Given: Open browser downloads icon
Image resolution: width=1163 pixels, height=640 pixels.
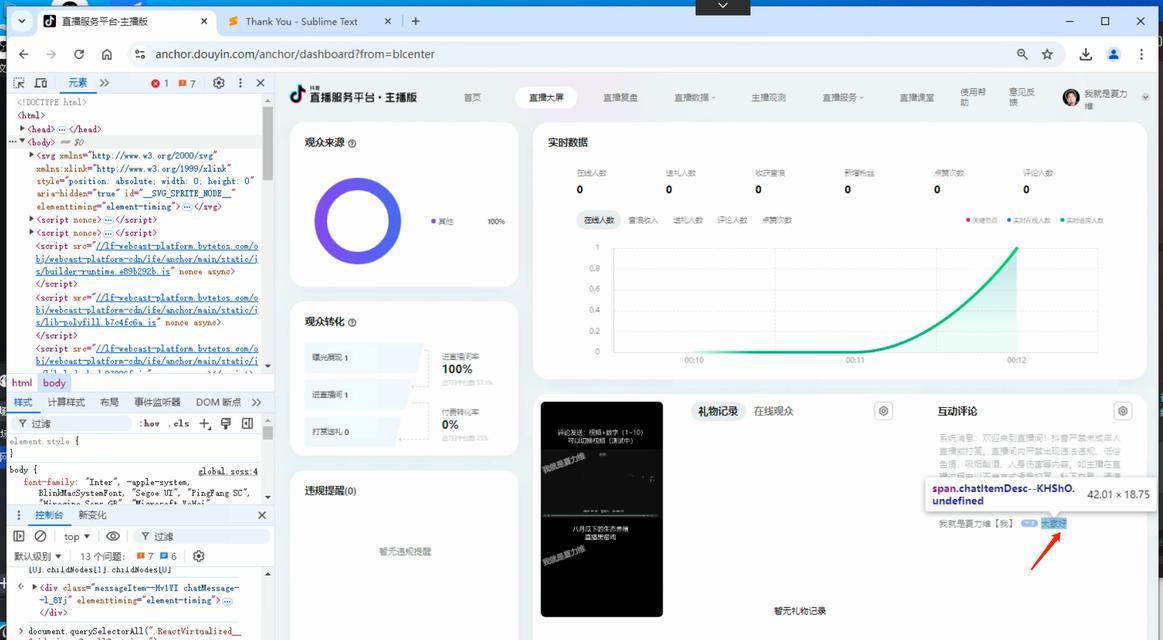Looking at the screenshot, I should pyautogui.click(x=1086, y=54).
